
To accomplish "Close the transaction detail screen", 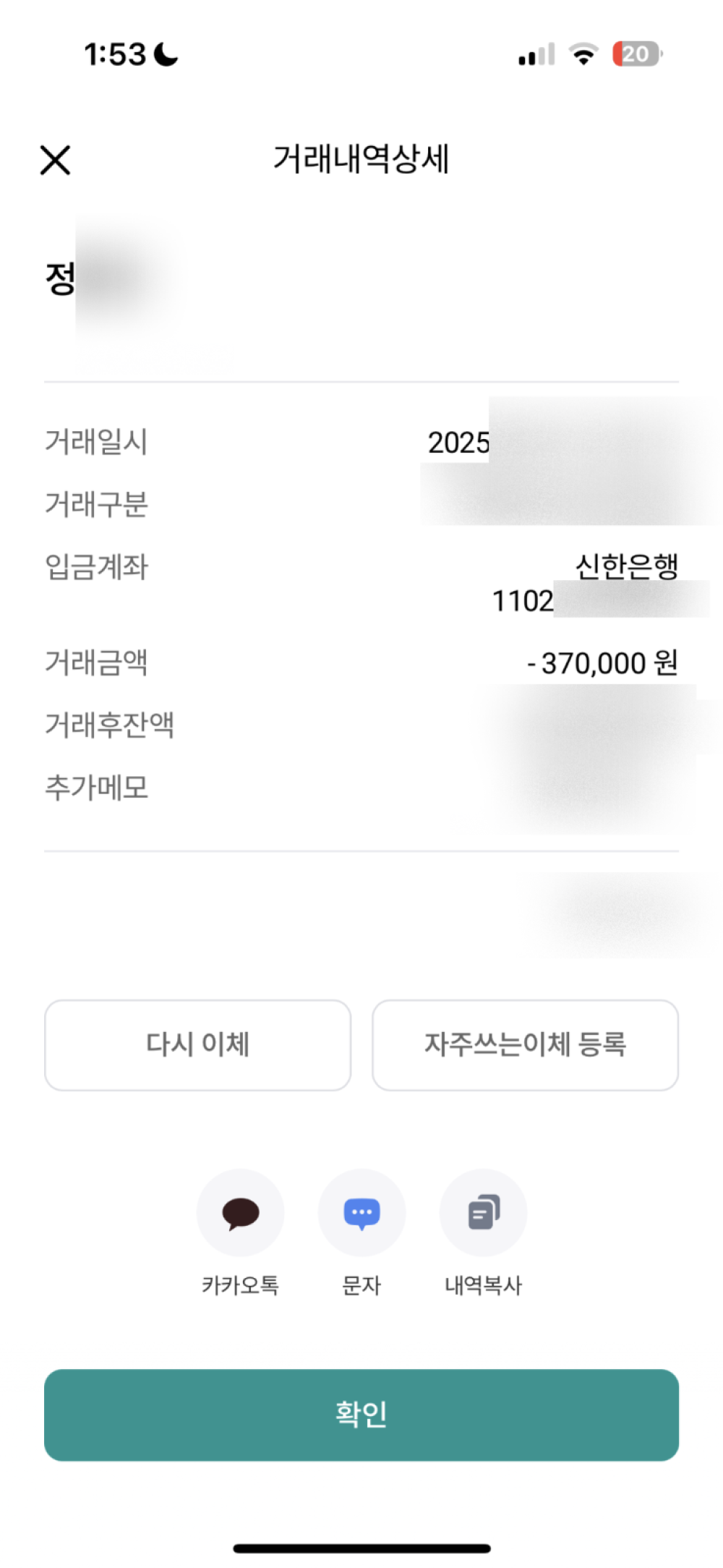I will (55, 160).
